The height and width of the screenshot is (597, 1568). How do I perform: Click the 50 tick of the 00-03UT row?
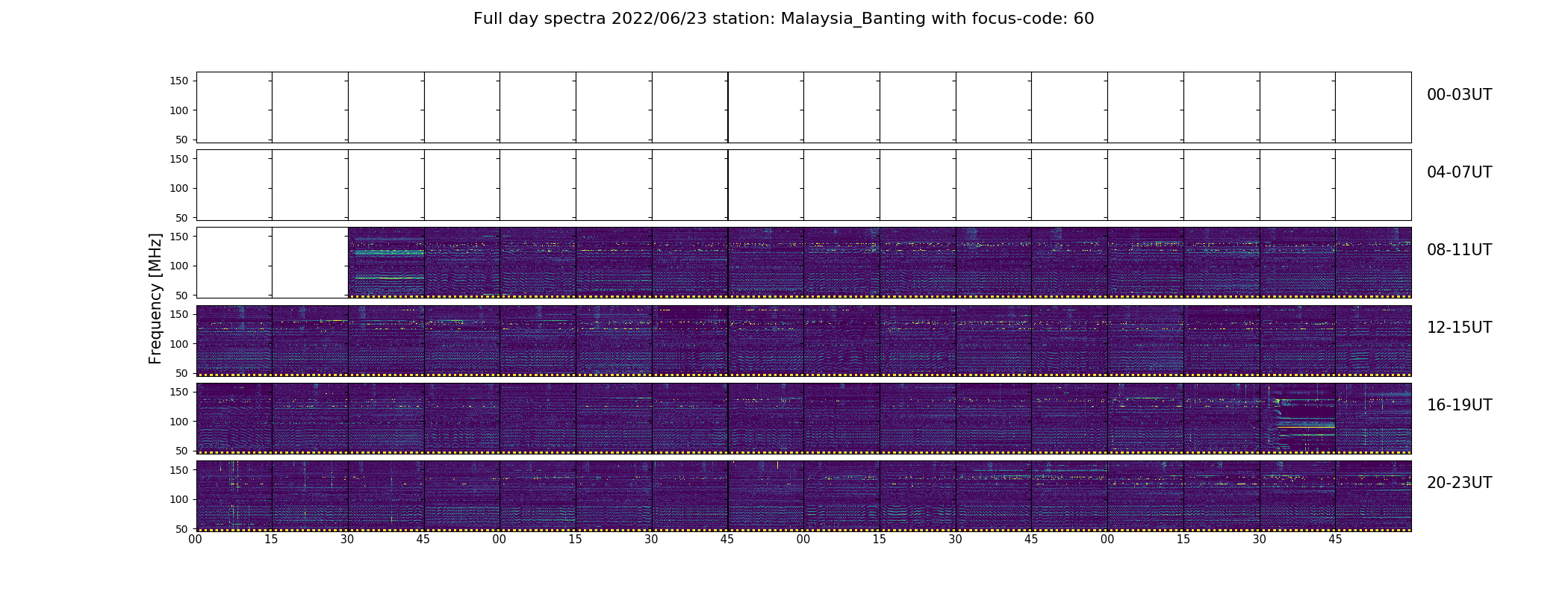click(x=183, y=140)
